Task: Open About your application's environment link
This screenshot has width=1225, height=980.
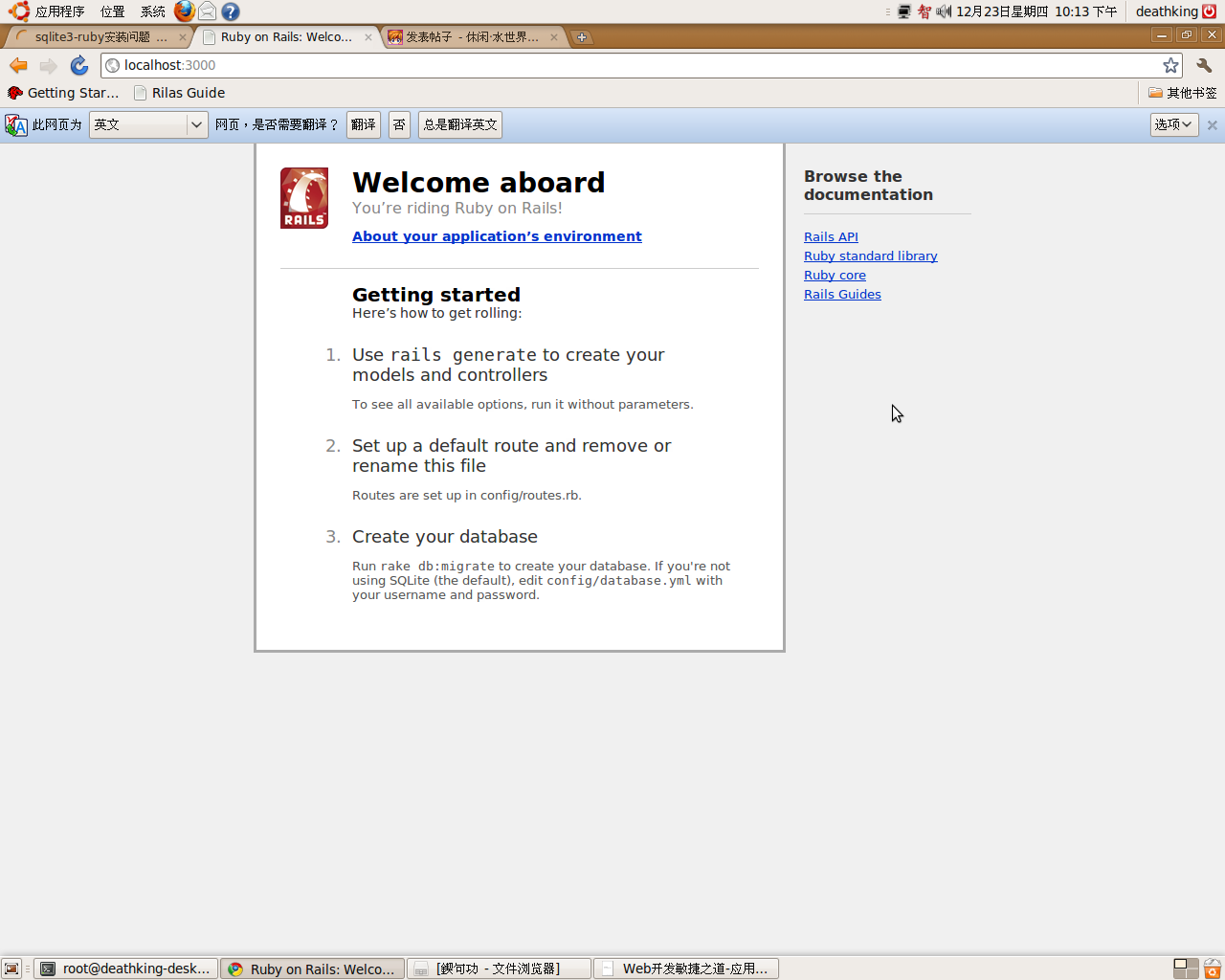Action: 497,236
